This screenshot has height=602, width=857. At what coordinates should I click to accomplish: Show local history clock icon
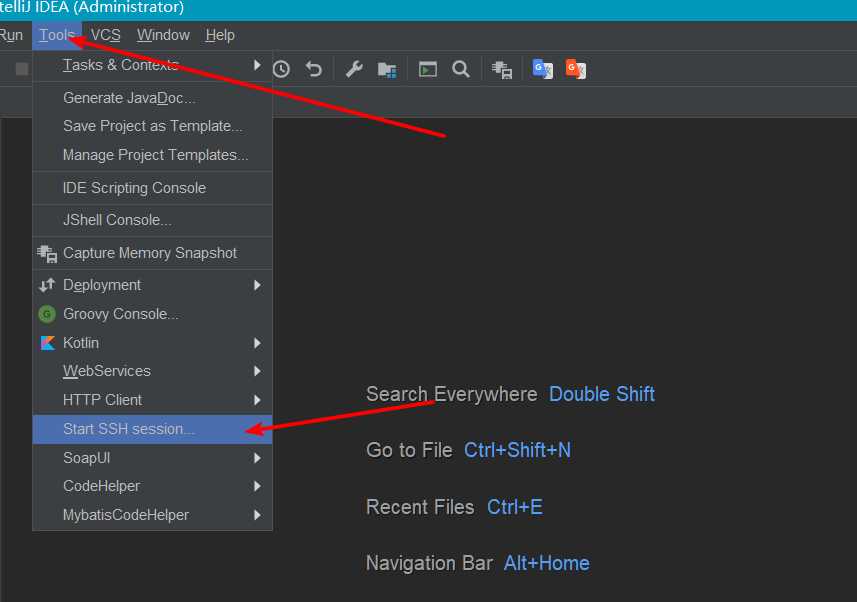[281, 69]
